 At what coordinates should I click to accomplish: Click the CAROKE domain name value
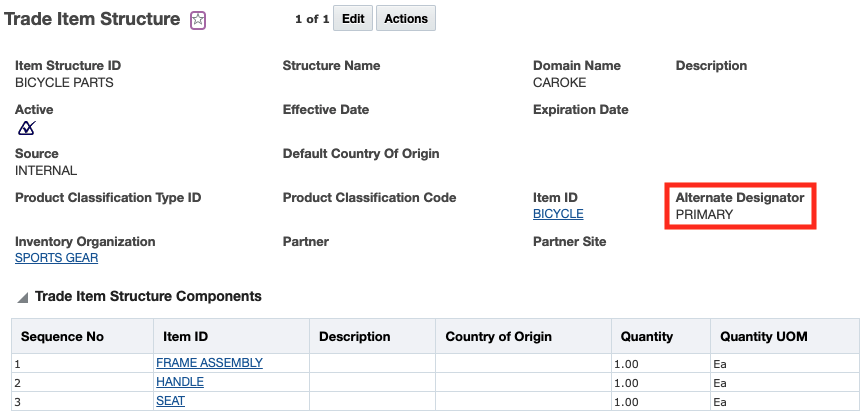coord(559,82)
